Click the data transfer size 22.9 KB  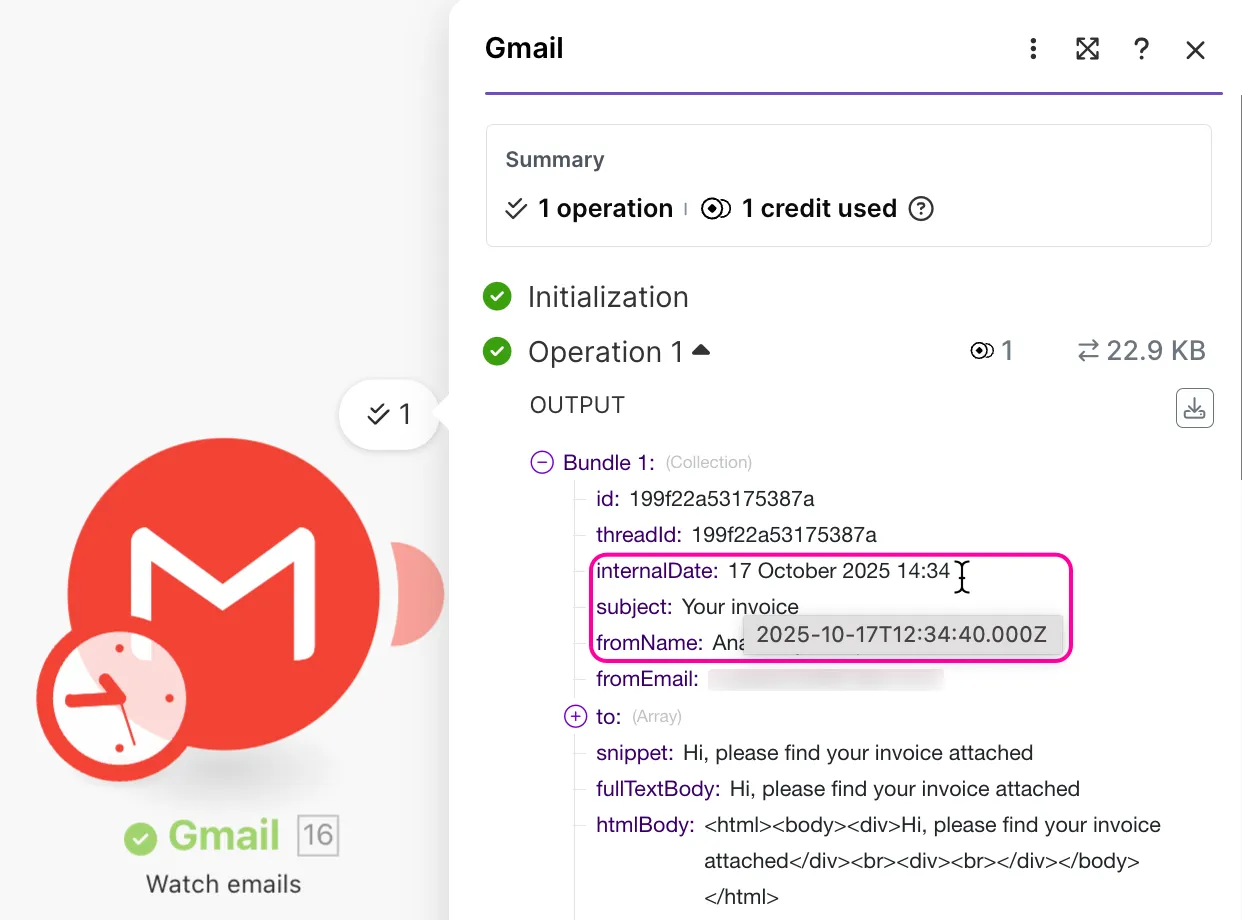[1141, 351]
